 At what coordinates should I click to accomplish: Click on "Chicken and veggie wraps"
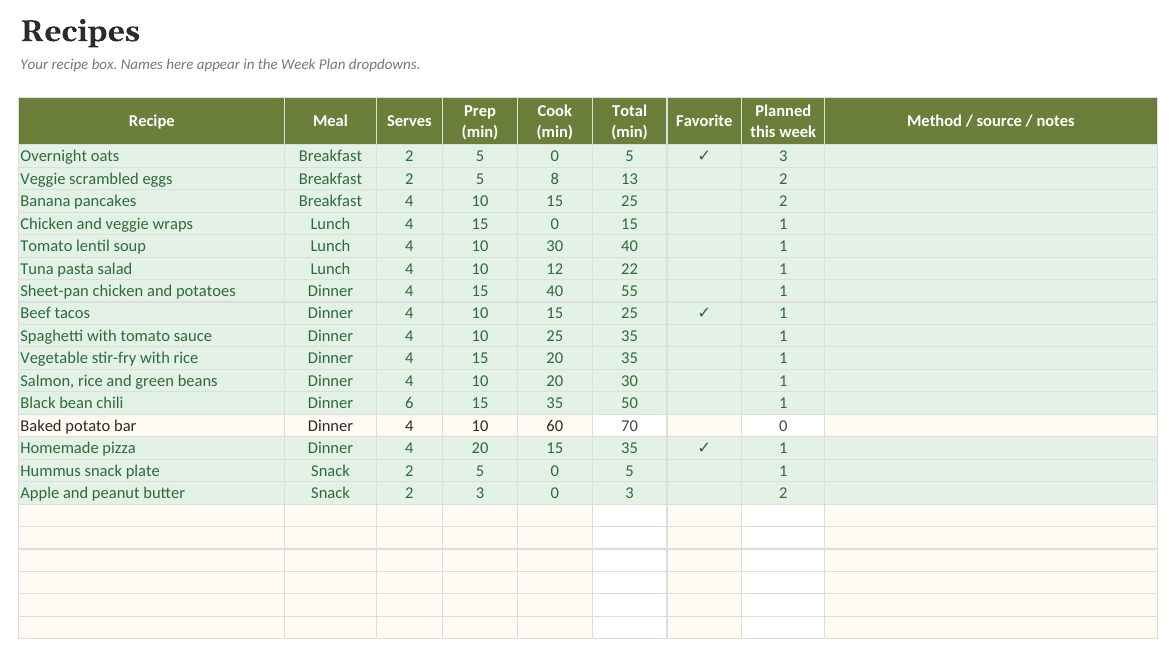click(152, 224)
